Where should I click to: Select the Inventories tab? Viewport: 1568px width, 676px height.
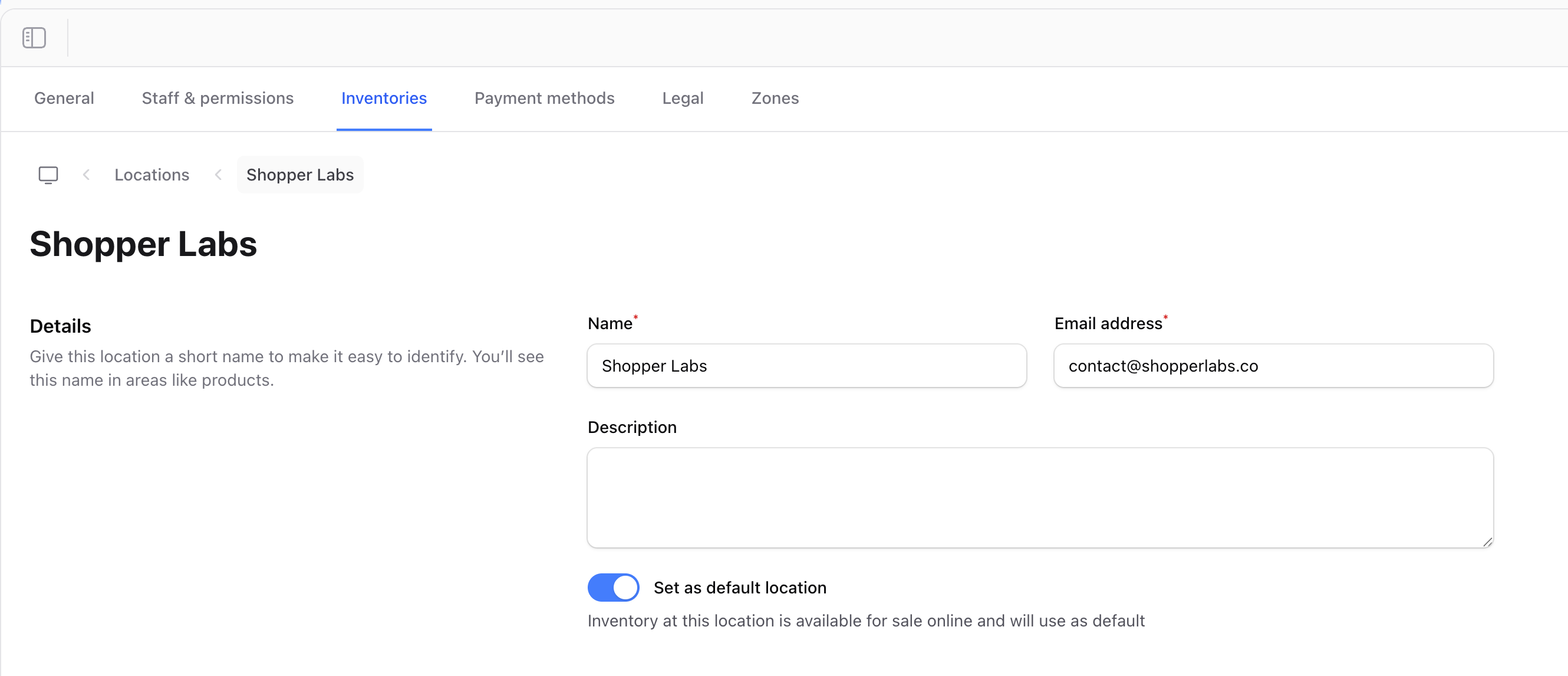384,98
